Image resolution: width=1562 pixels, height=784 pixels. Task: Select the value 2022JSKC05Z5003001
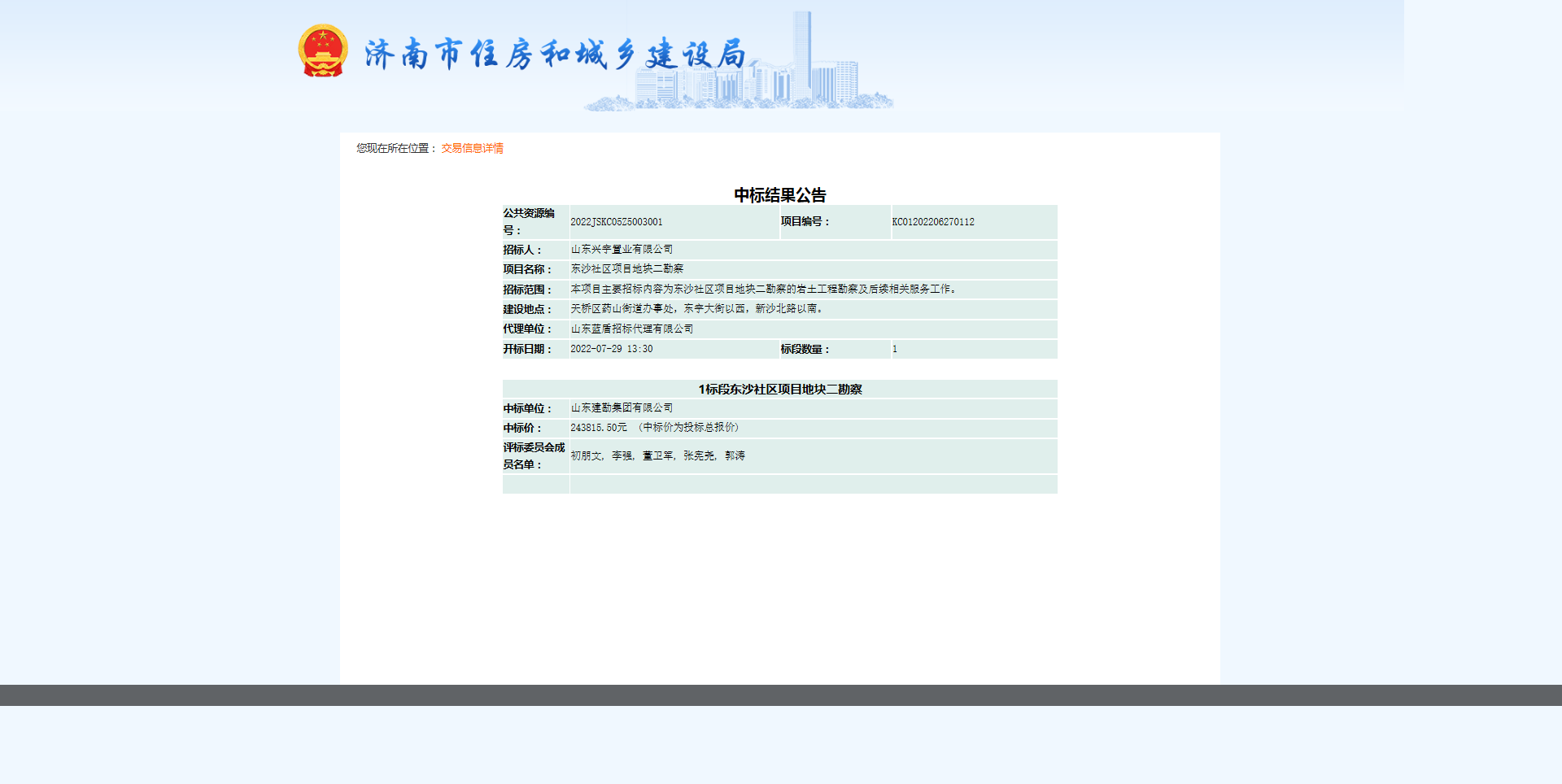(617, 222)
